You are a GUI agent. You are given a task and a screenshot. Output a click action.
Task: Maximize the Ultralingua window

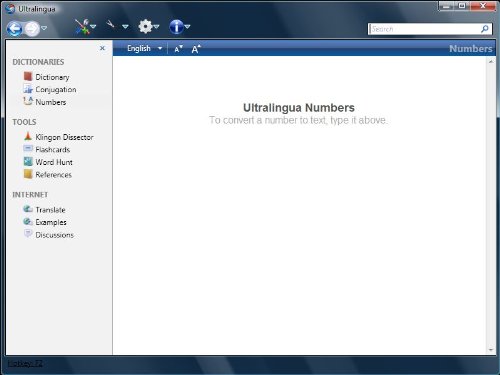462,6
